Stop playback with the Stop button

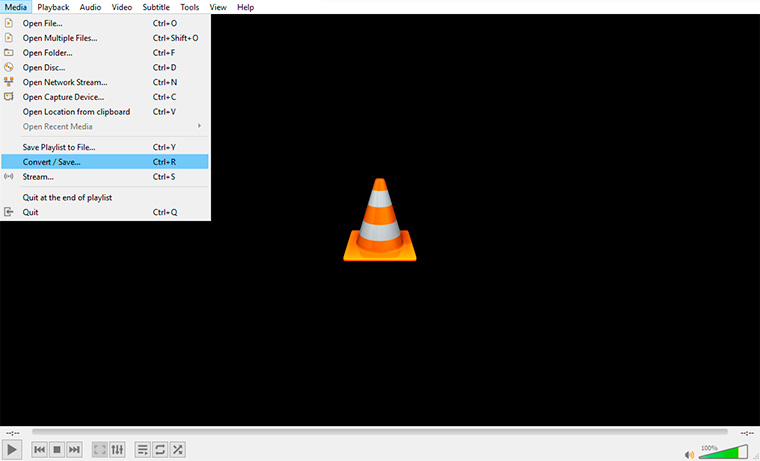click(x=57, y=450)
